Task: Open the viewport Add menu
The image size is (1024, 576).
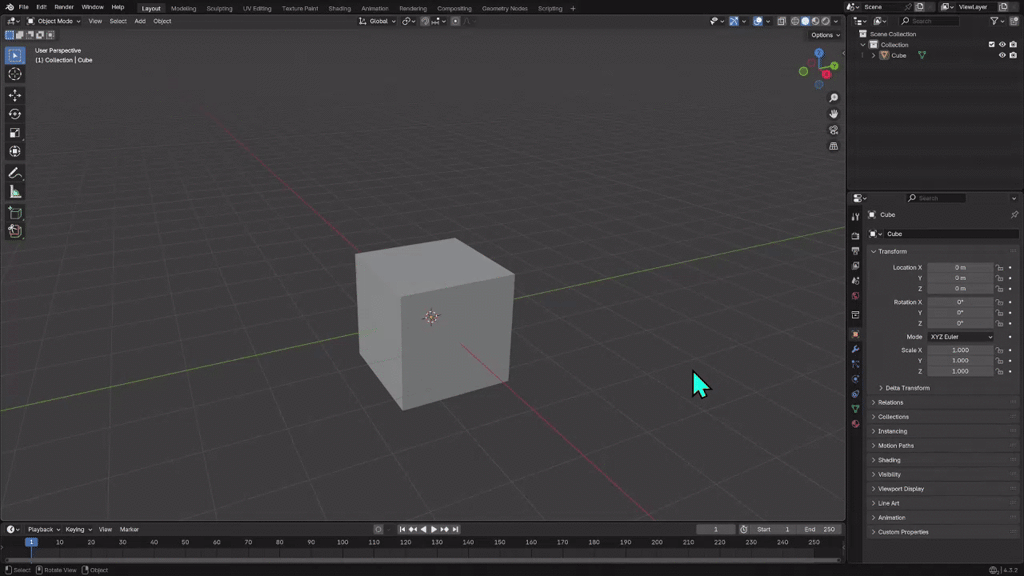Action: pos(140,21)
